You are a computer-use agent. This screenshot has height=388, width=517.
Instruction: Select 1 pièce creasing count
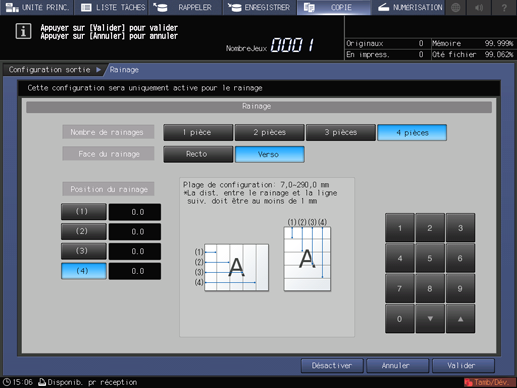198,133
